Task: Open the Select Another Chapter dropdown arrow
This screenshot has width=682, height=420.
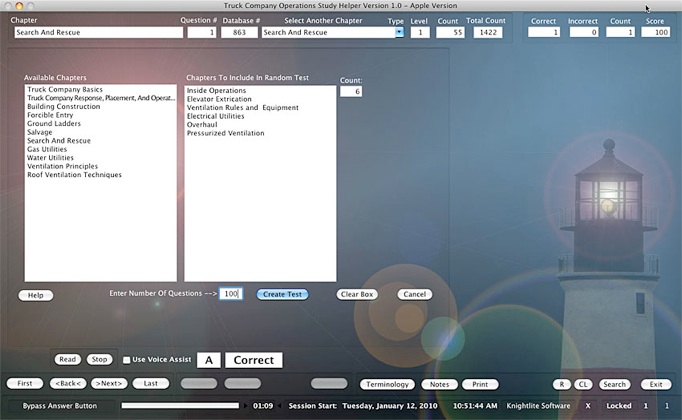Action: [399, 32]
